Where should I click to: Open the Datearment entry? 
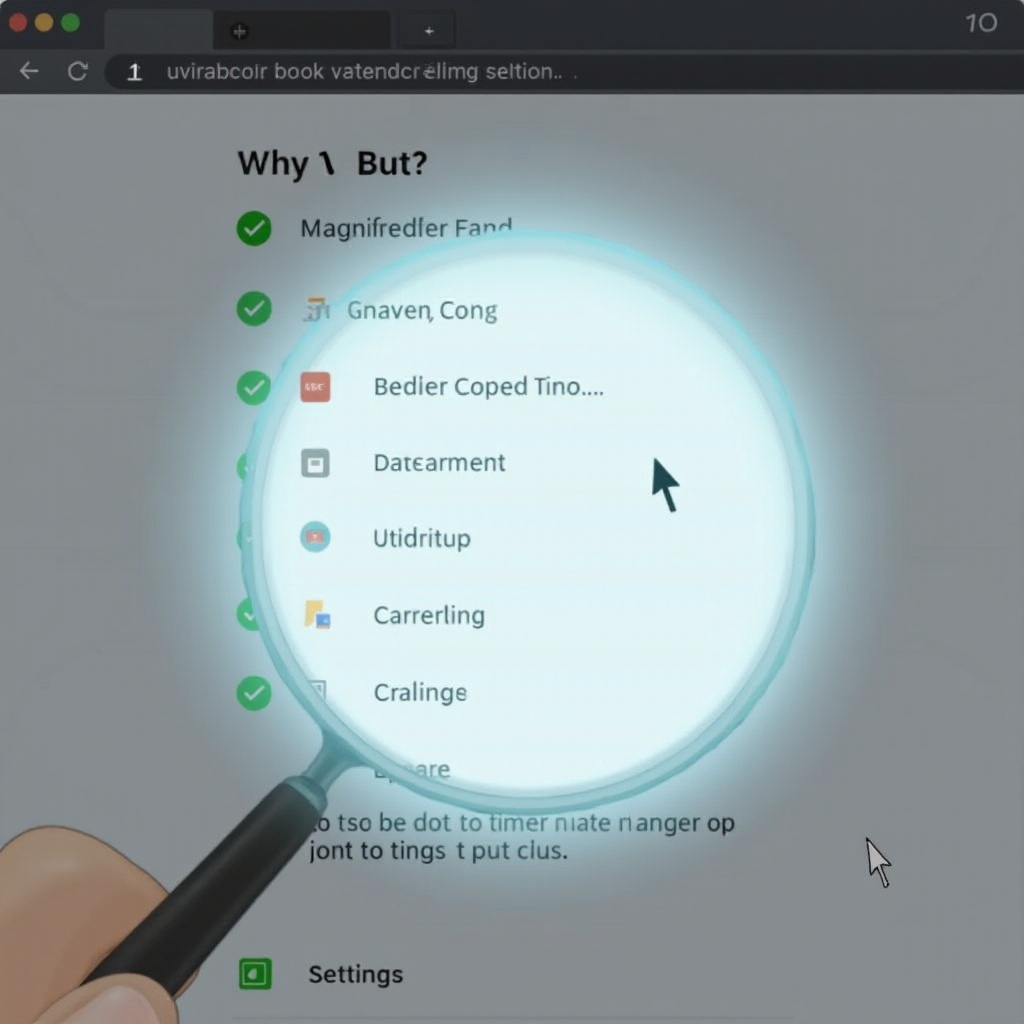(x=439, y=463)
